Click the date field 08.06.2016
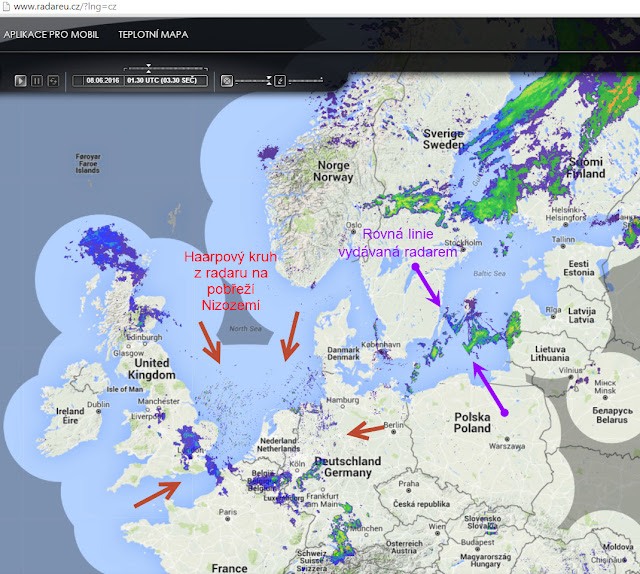The image size is (640, 574). click(x=102, y=80)
